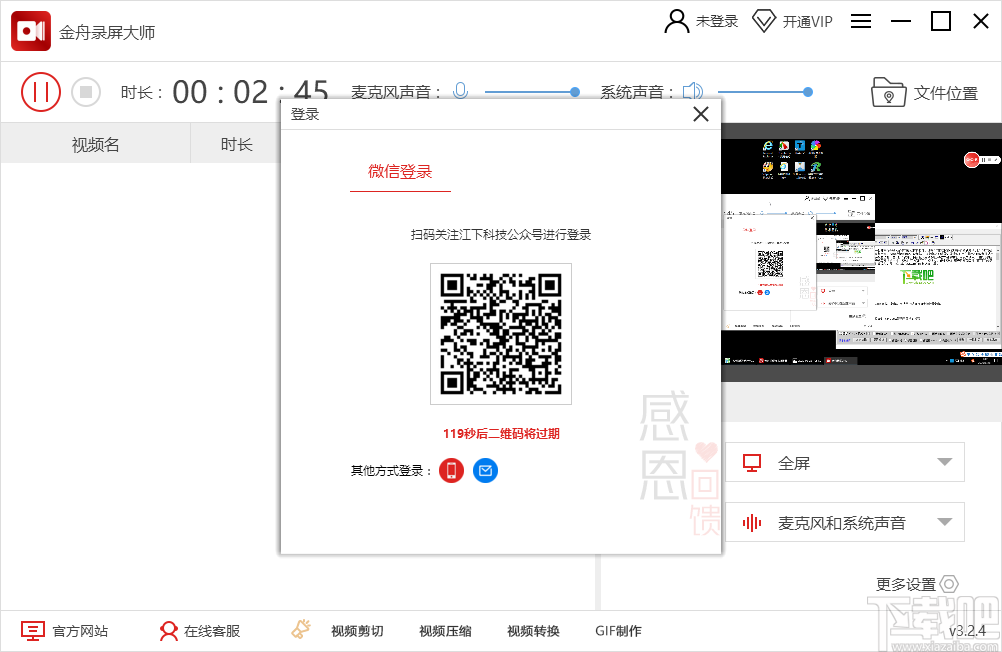Screen dimensions: 1002x652
Task: Stop the recording with the stop button
Action: coord(86,91)
